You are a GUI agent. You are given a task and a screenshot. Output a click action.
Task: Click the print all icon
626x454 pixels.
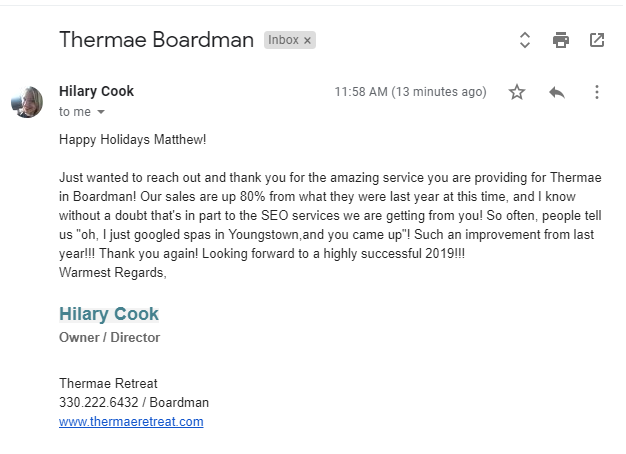561,40
